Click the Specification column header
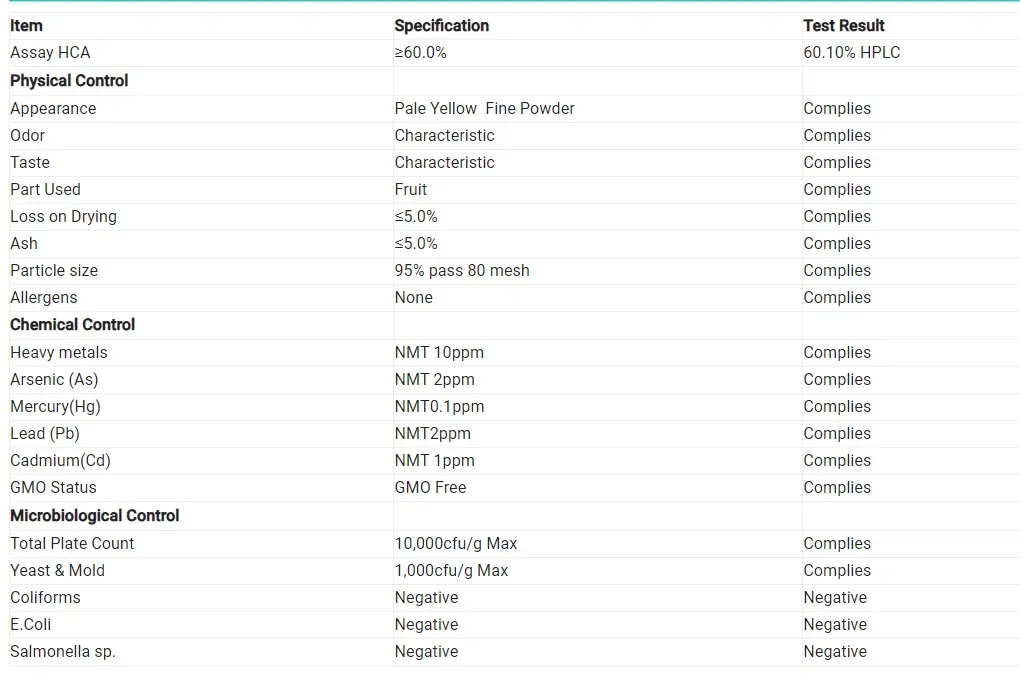This screenshot has width=1020, height=674. point(441,26)
